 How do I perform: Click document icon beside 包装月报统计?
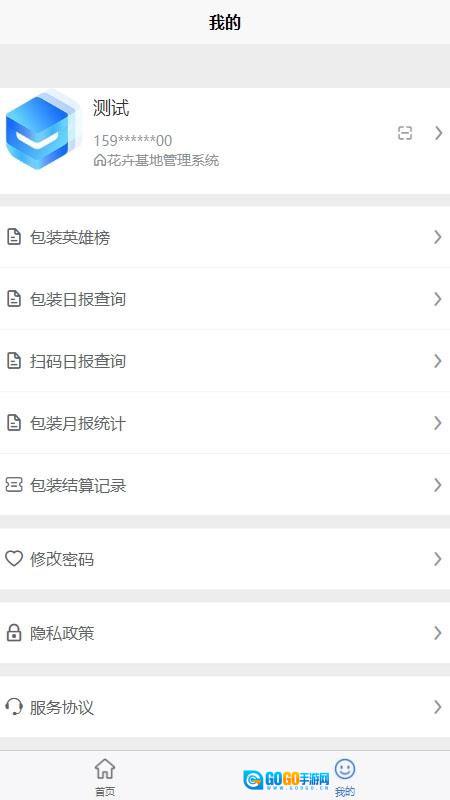[14, 423]
